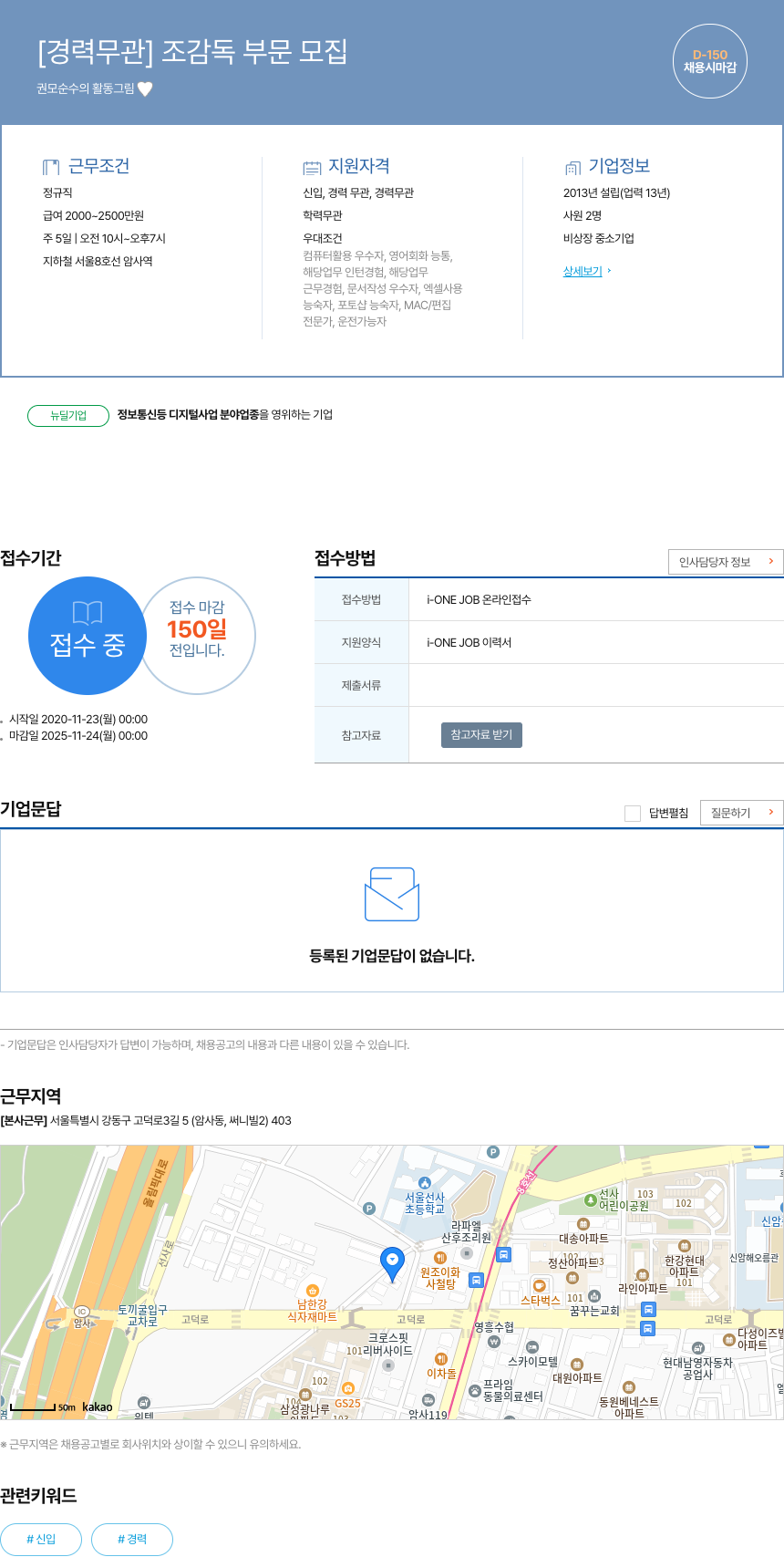This screenshot has height=1557, width=784.
Task: Click the 질문하기 button
Action: pyautogui.click(x=741, y=813)
